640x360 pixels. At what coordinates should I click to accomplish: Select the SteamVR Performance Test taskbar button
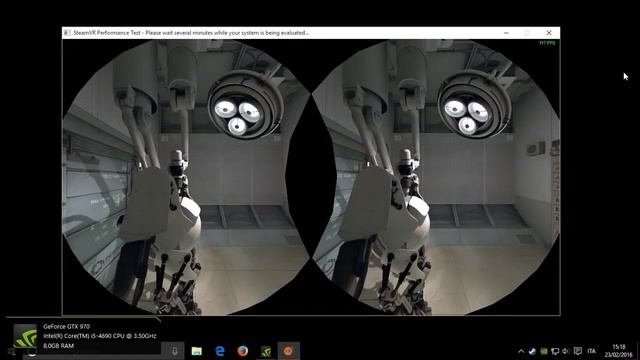coord(289,351)
